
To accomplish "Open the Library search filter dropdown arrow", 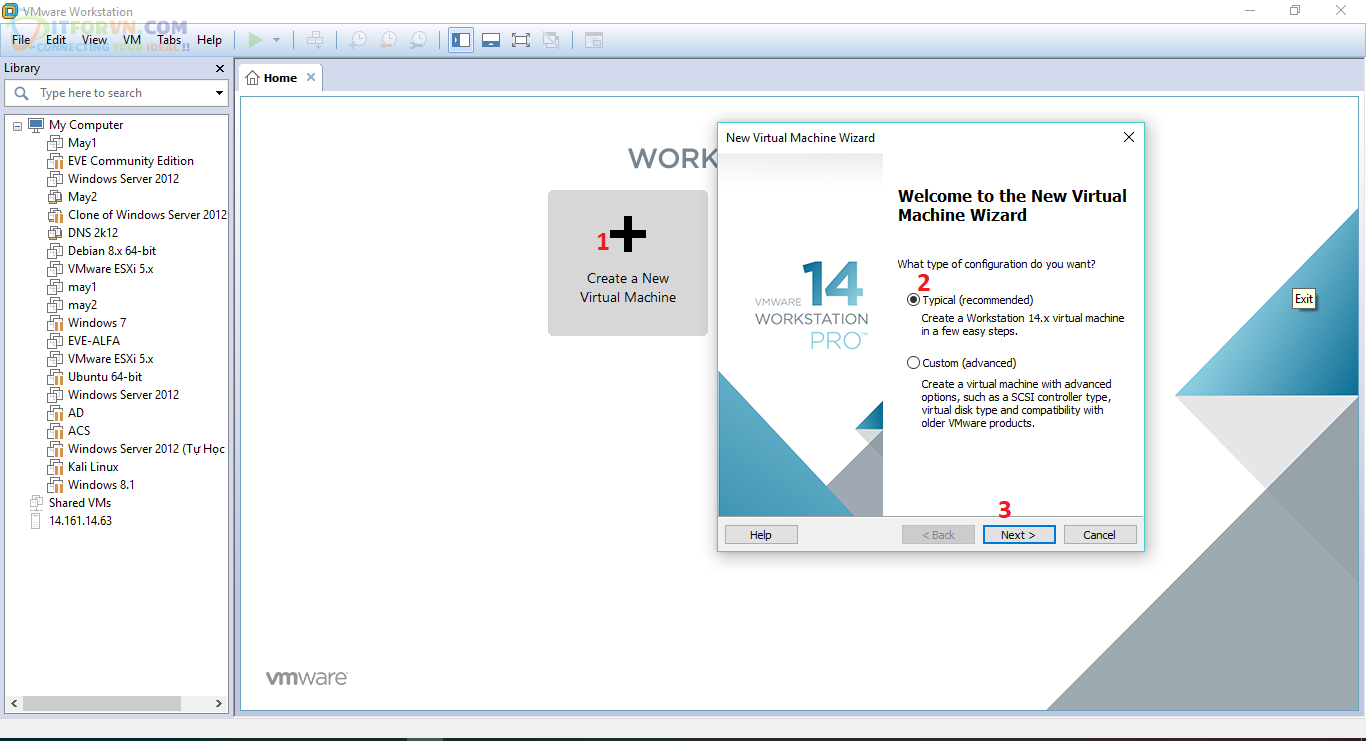I will pyautogui.click(x=219, y=93).
